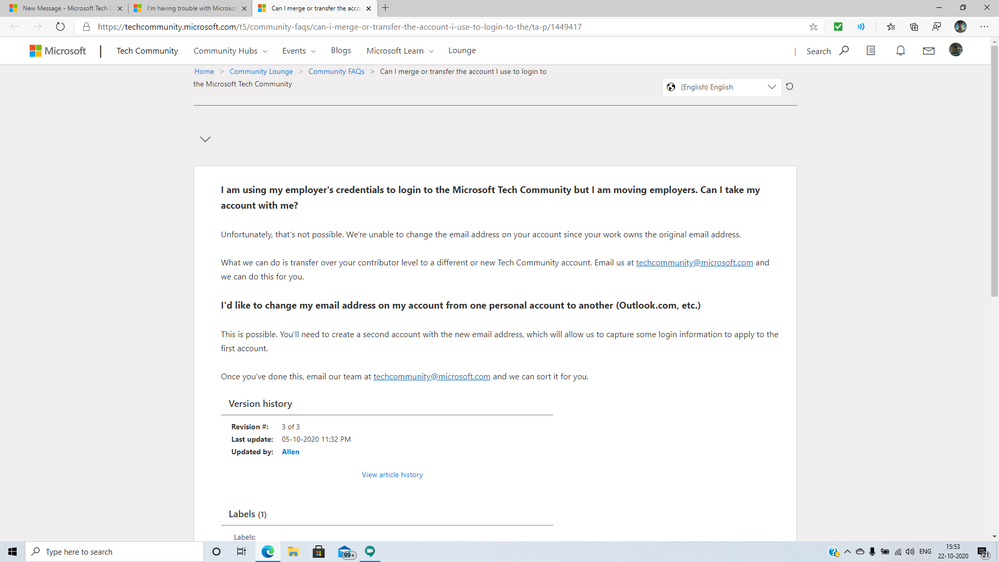The height and width of the screenshot is (562, 999).
Task: Show hidden icons in system tray
Action: click(847, 552)
